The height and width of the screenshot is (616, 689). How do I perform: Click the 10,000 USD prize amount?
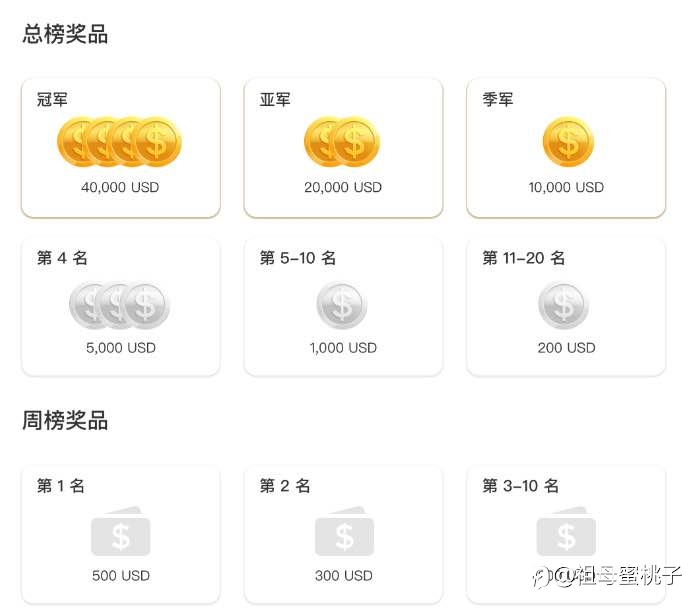click(566, 187)
